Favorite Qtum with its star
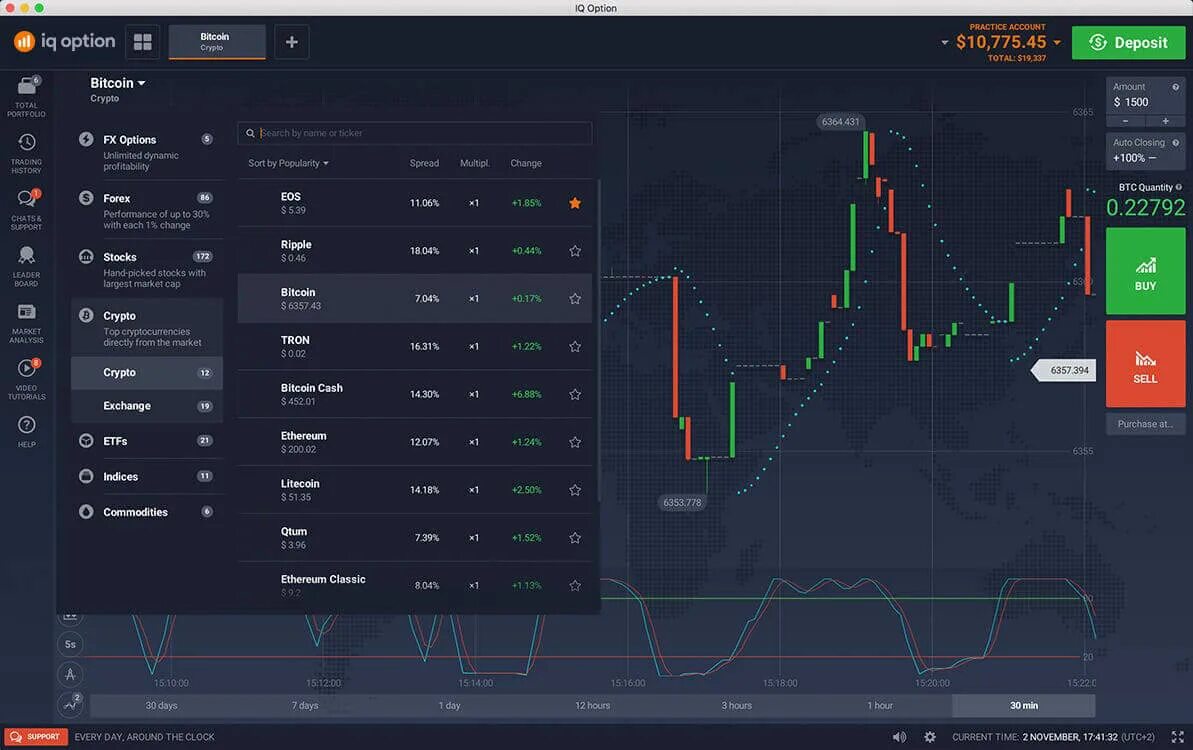 575,538
